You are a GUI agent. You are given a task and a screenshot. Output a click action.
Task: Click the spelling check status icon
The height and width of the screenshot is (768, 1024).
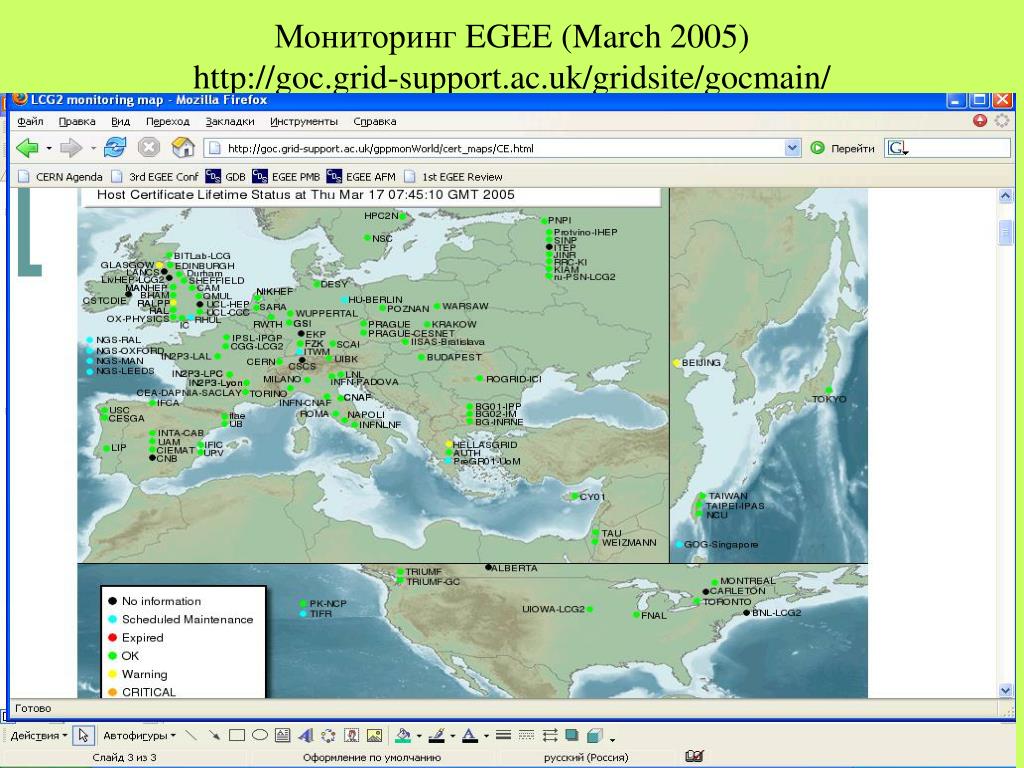695,756
